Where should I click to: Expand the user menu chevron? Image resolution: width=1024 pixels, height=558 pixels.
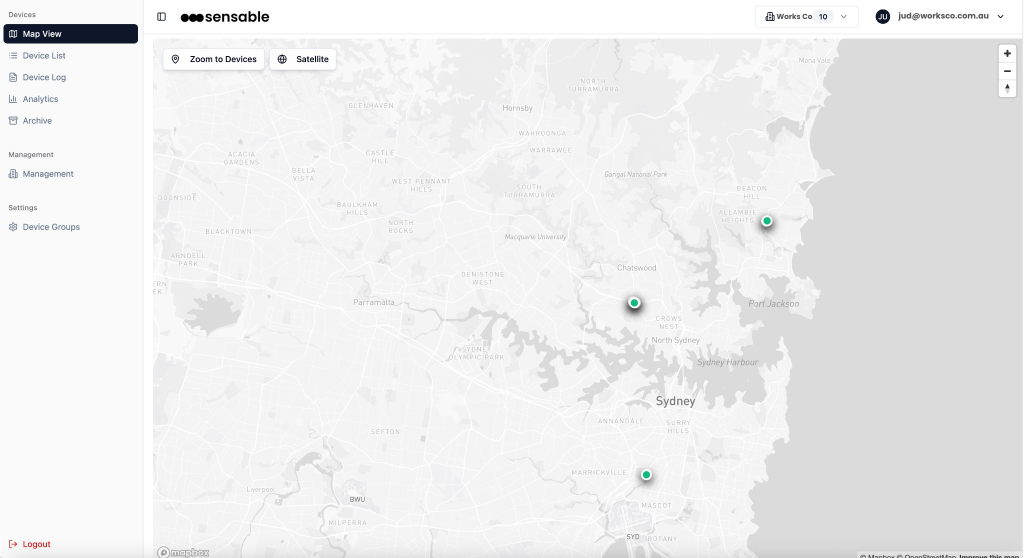[1000, 16]
